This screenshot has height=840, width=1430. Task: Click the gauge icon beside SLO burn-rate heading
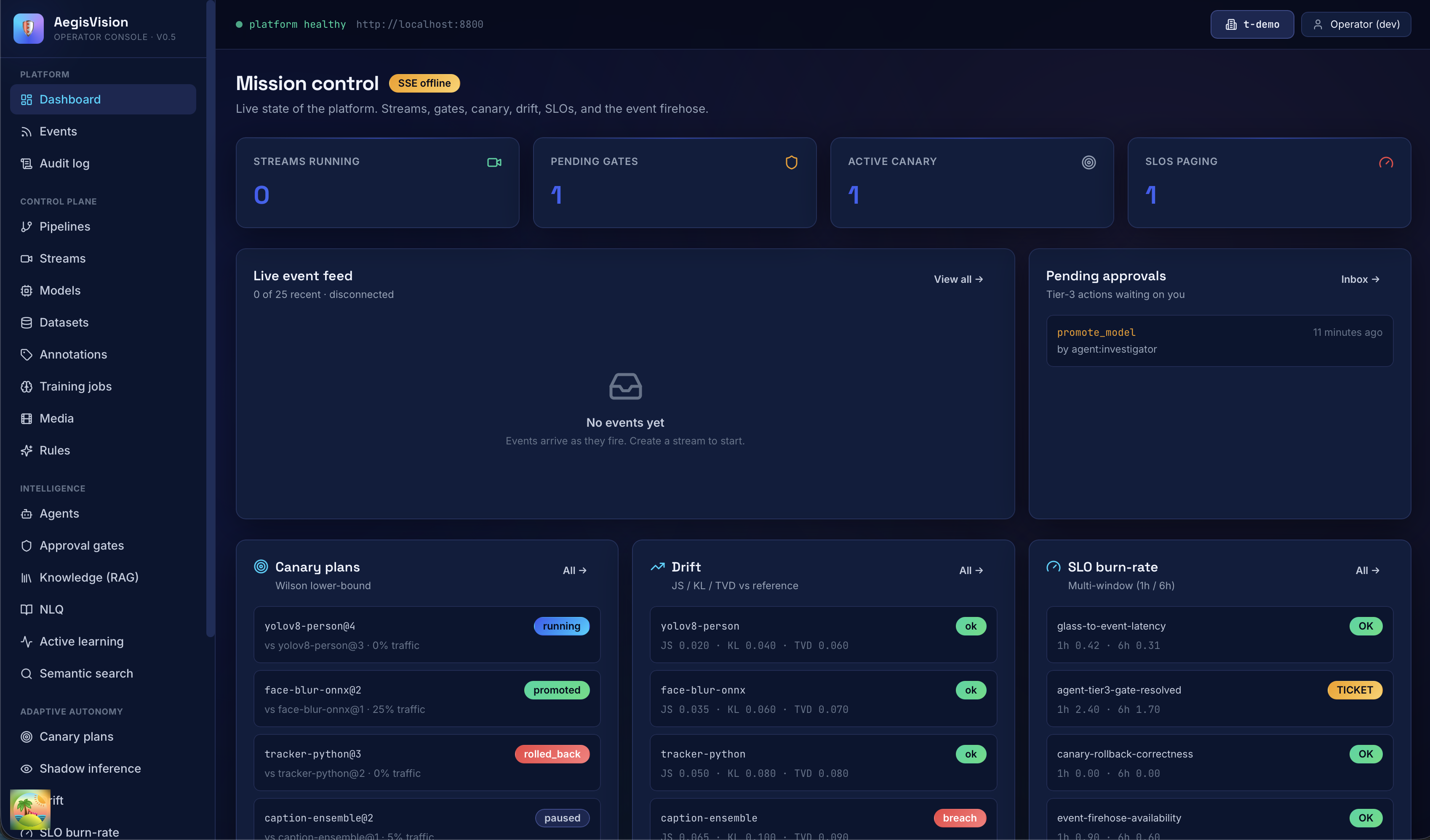tap(1053, 566)
